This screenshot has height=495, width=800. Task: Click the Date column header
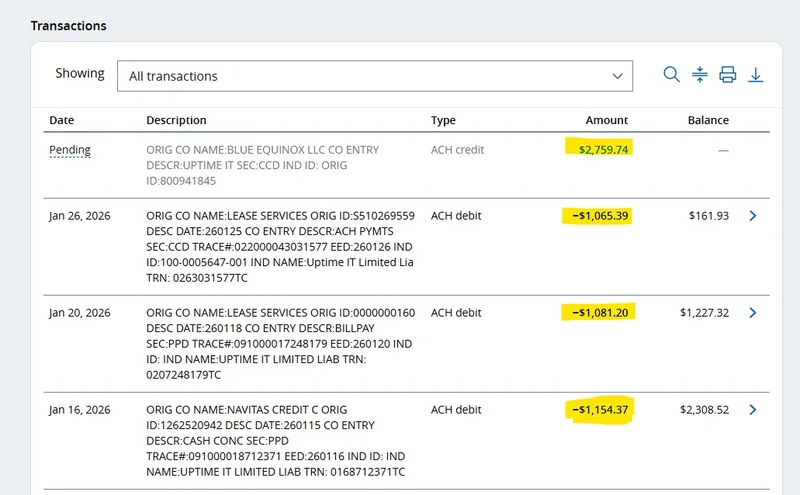tap(62, 120)
